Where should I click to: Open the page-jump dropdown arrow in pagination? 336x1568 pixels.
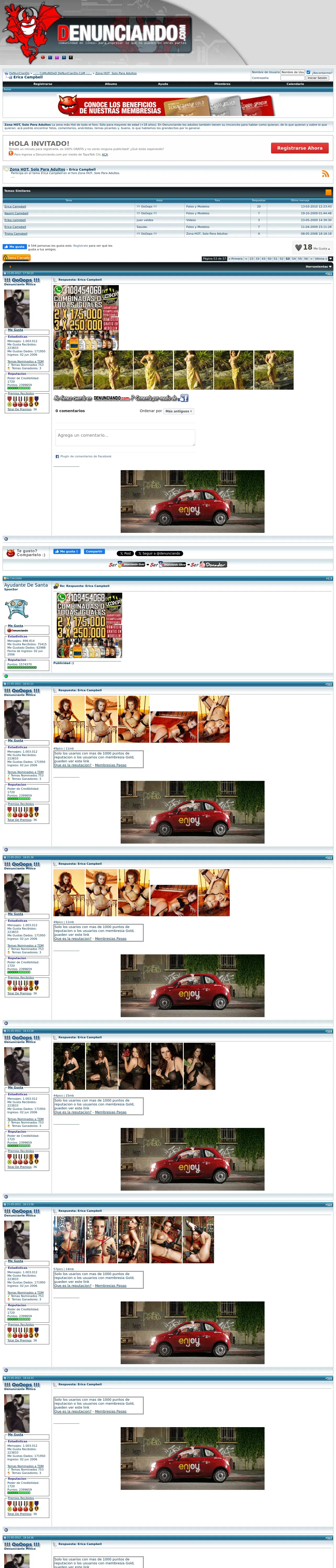click(331, 259)
